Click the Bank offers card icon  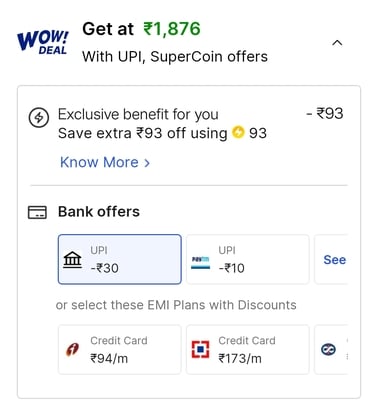[x=37, y=212]
